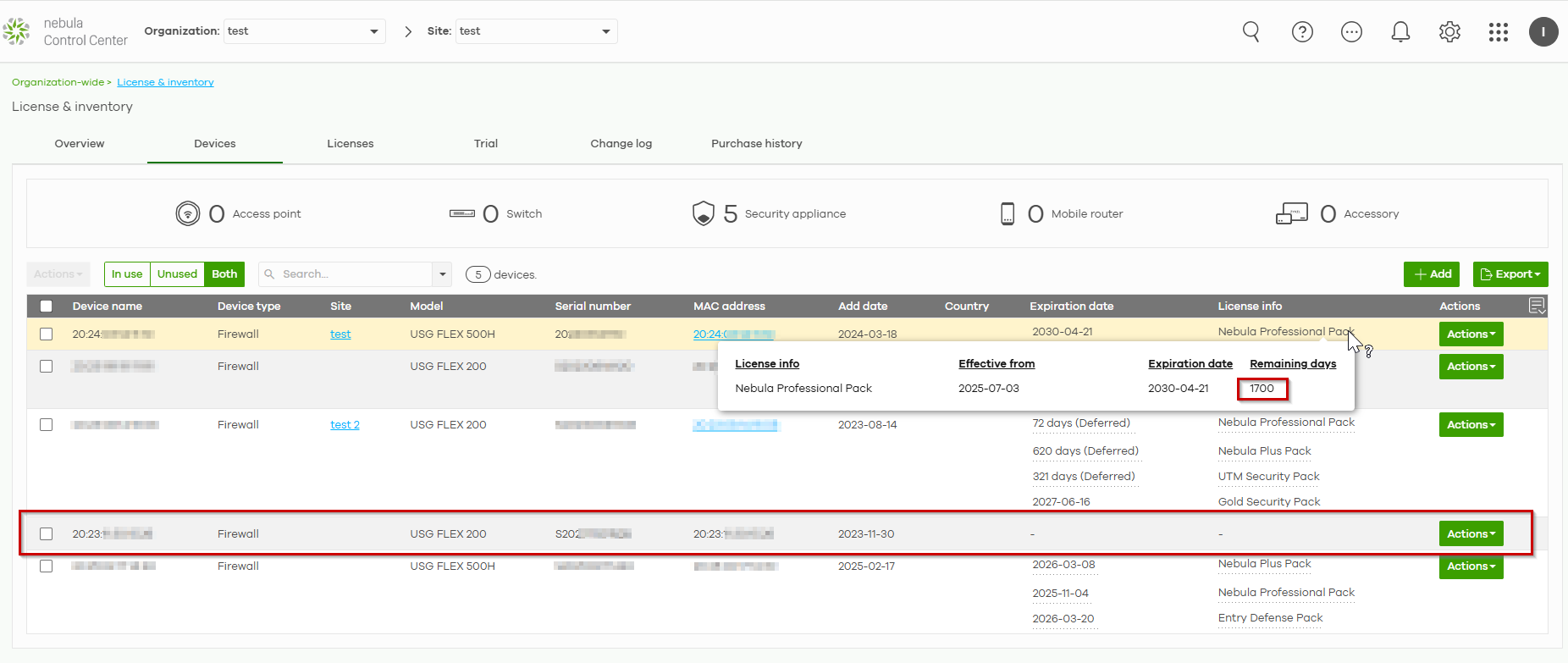Switch to the Overview tab

point(80,144)
